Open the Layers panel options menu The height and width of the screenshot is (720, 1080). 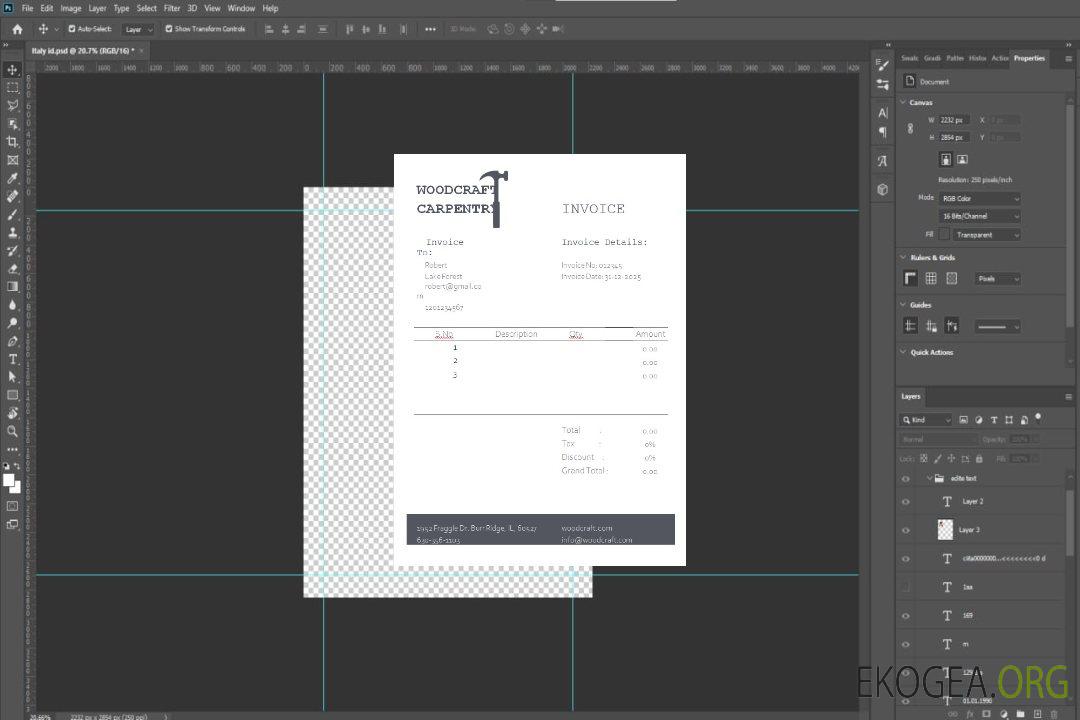pos(1068,397)
